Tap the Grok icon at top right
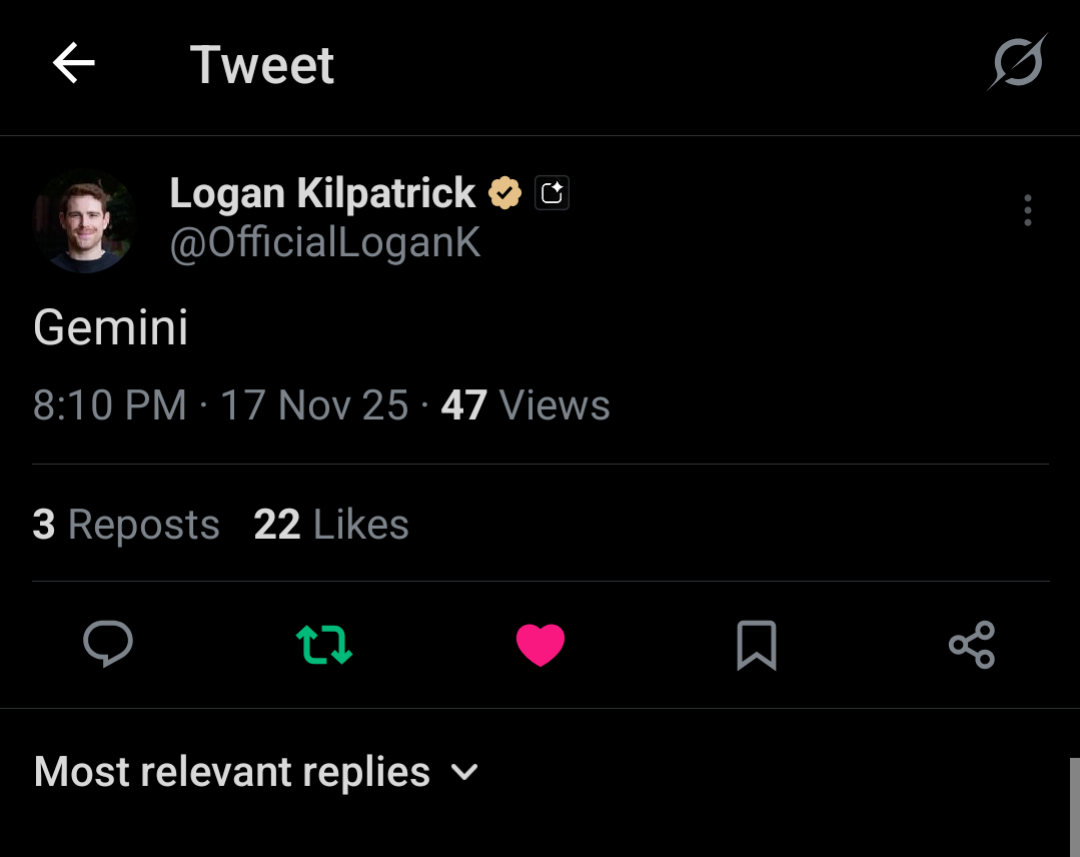This screenshot has height=857, width=1080. 1017,63
